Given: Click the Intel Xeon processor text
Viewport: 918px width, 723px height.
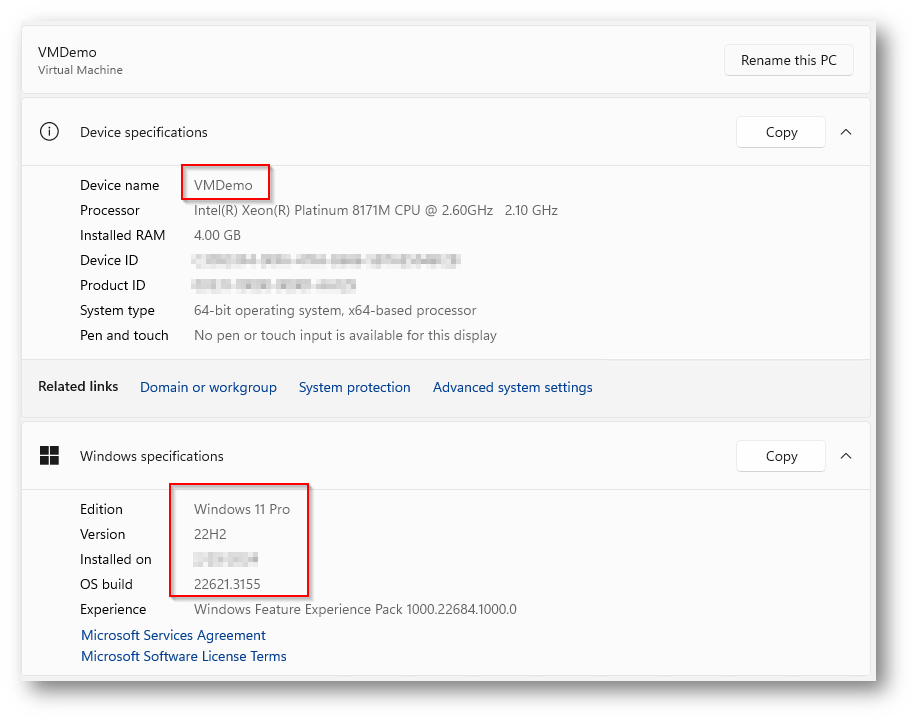Looking at the screenshot, I should click(x=375, y=210).
